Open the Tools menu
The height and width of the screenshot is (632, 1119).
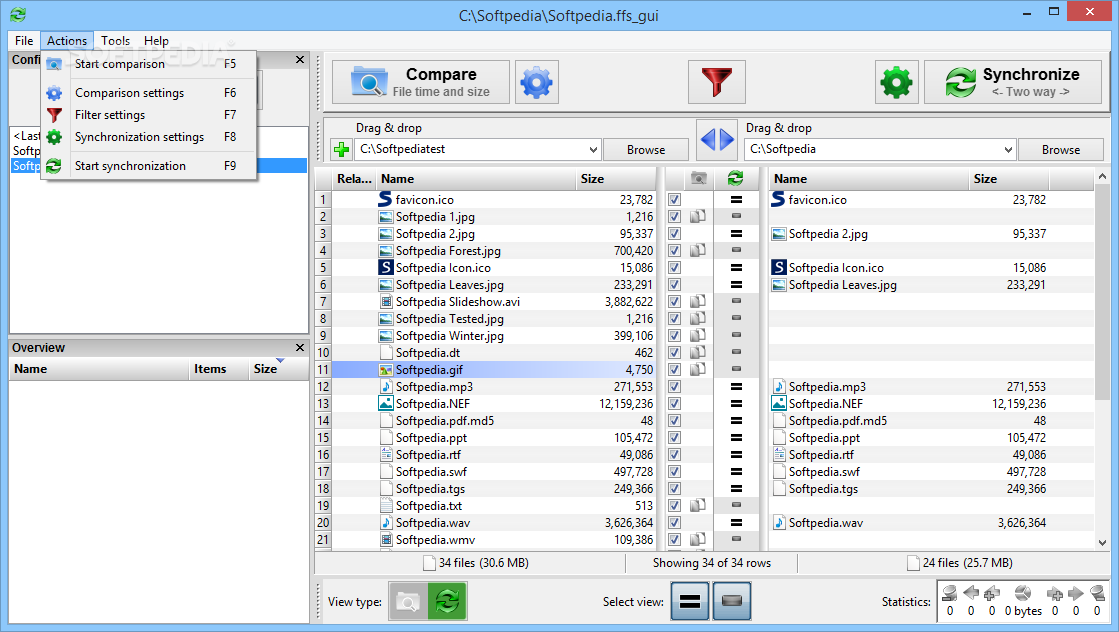(x=115, y=41)
